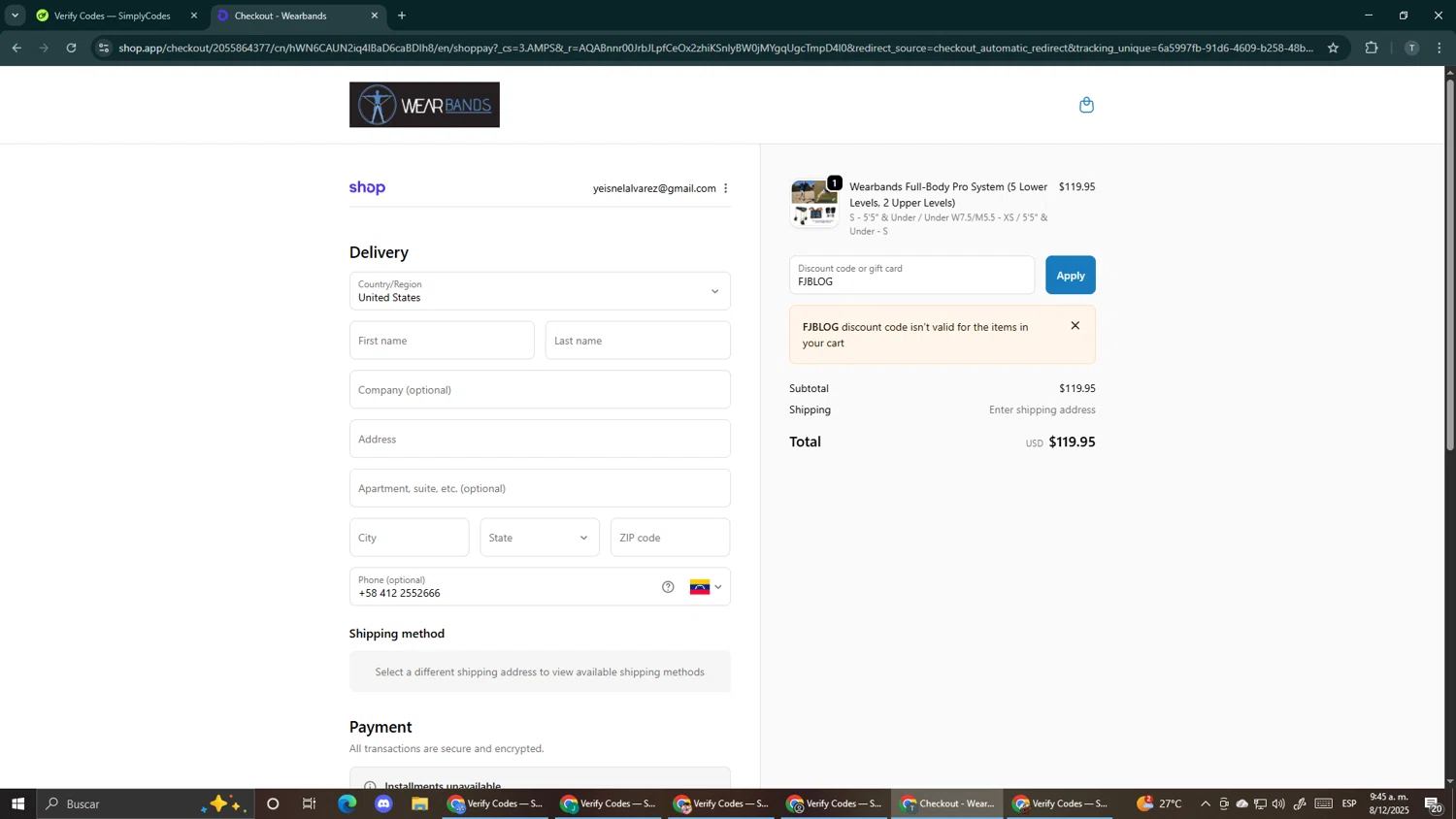Open the browser extensions menu

click(x=1372, y=48)
